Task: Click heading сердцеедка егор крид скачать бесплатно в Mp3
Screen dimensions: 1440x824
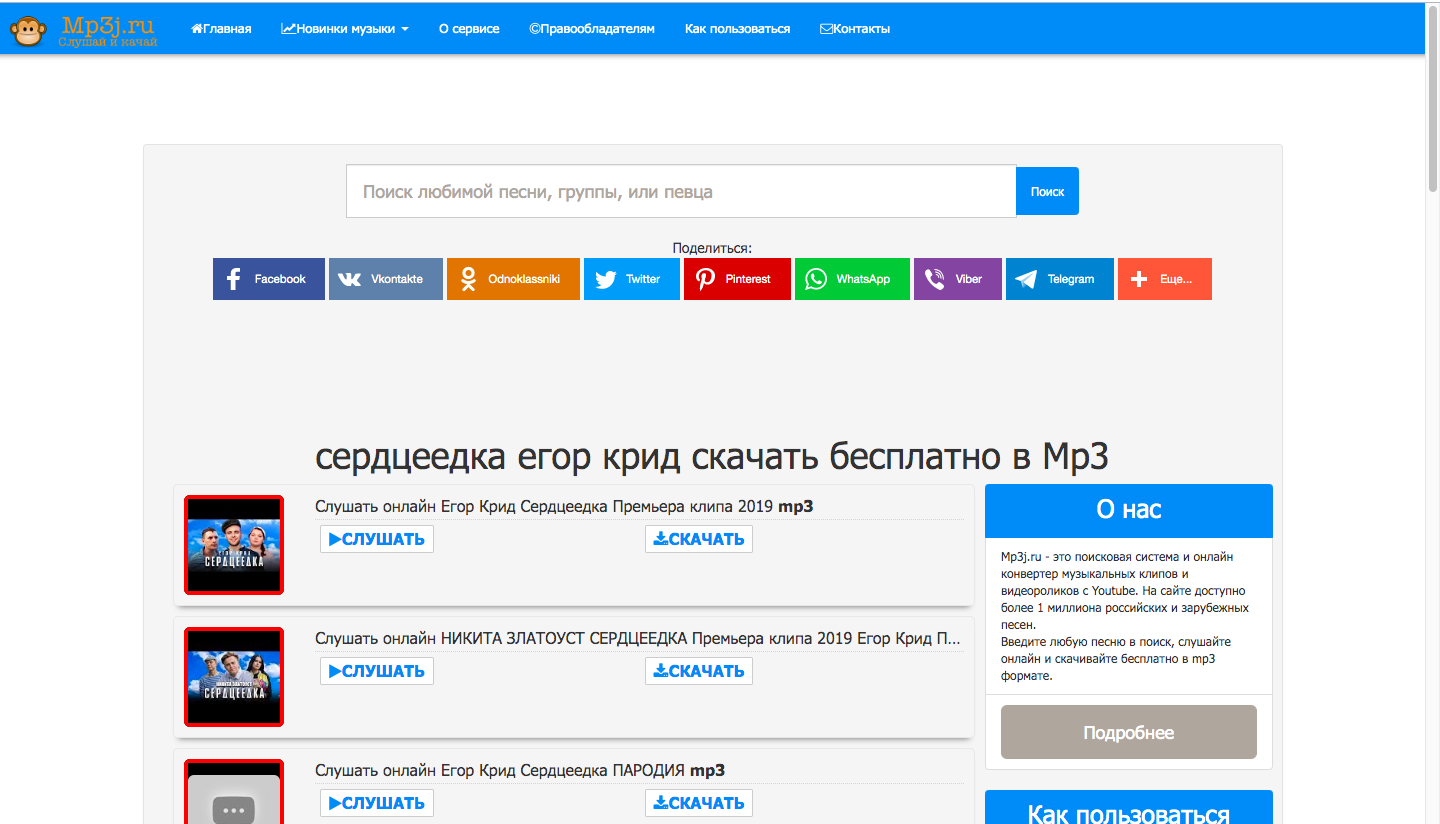Action: (x=712, y=456)
